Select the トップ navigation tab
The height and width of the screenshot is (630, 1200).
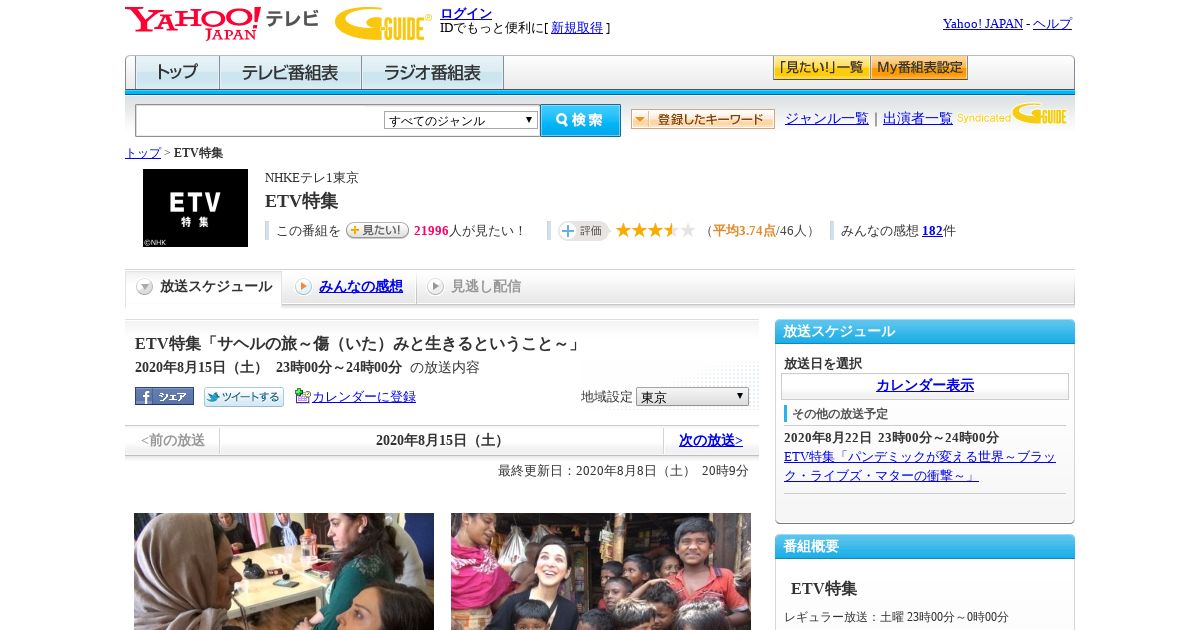click(x=177, y=73)
